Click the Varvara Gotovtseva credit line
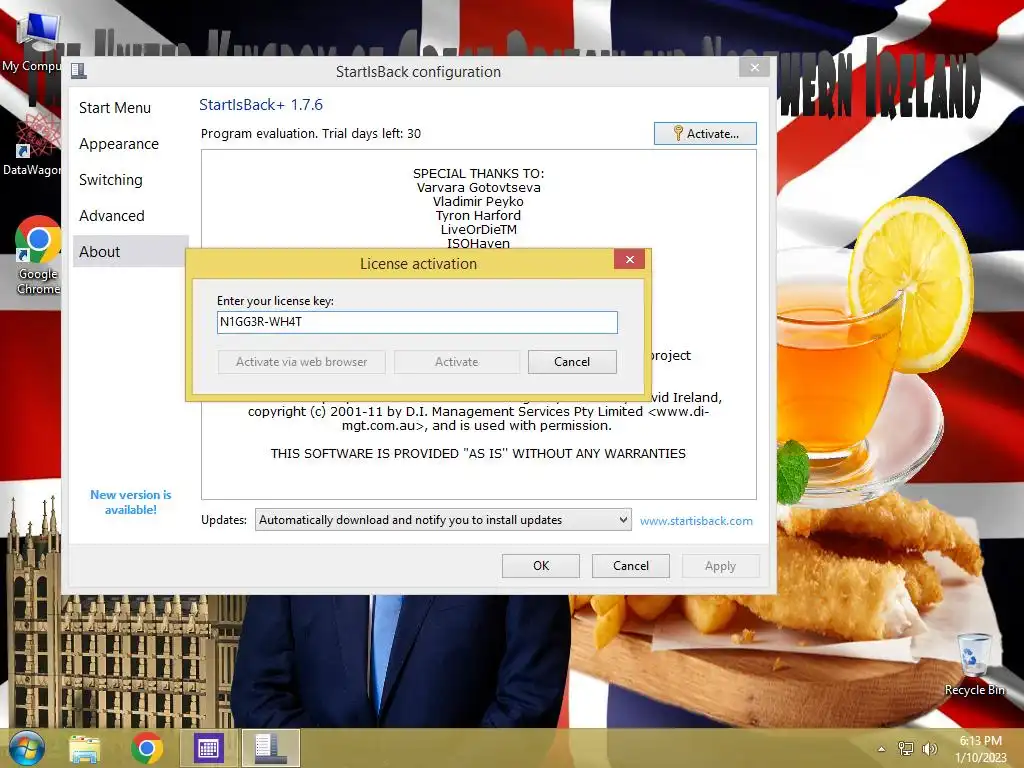1024x768 pixels. [x=479, y=187]
